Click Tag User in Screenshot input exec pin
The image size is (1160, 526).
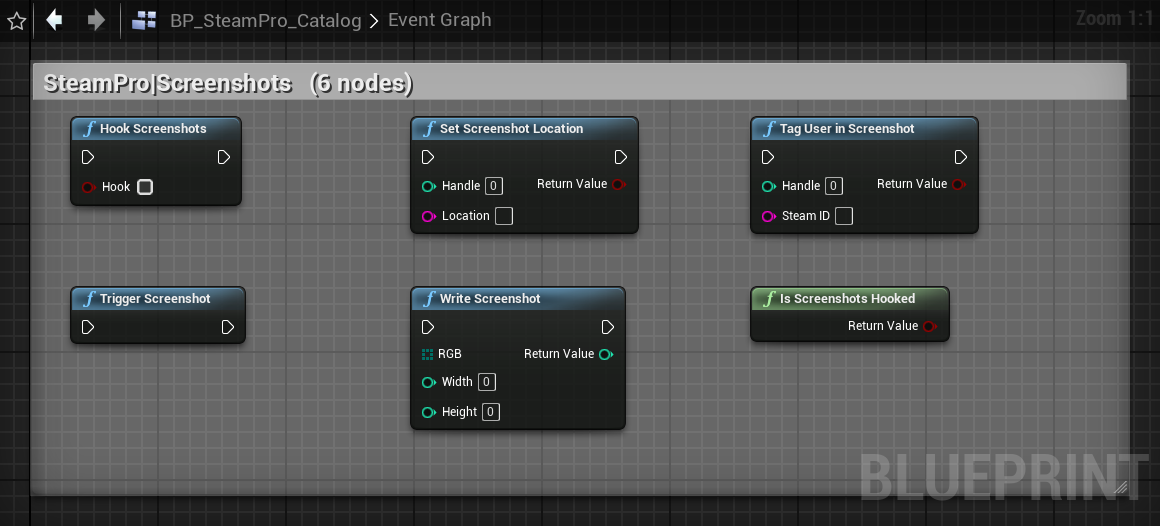click(768, 157)
